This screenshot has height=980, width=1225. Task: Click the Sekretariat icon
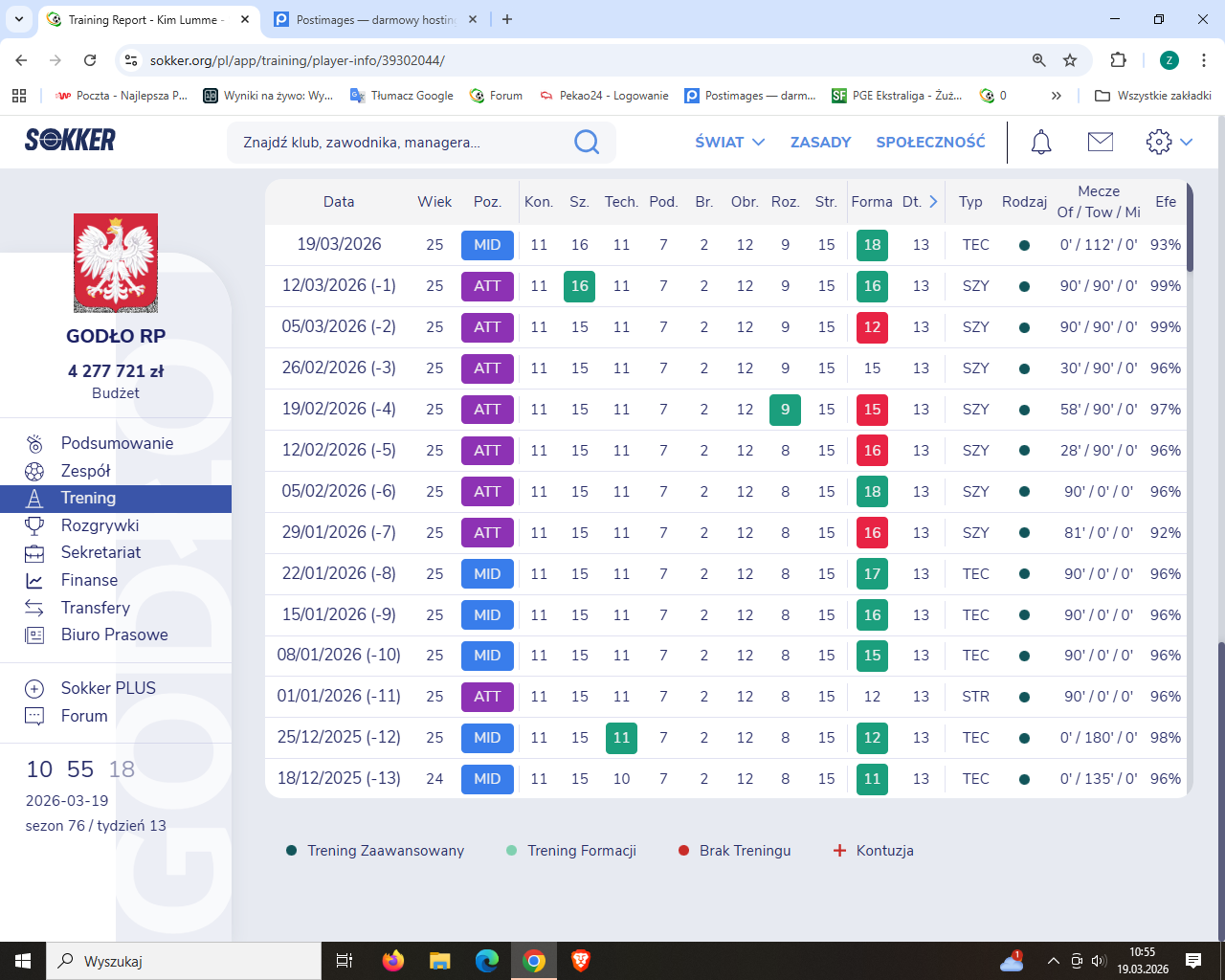pyautogui.click(x=34, y=553)
